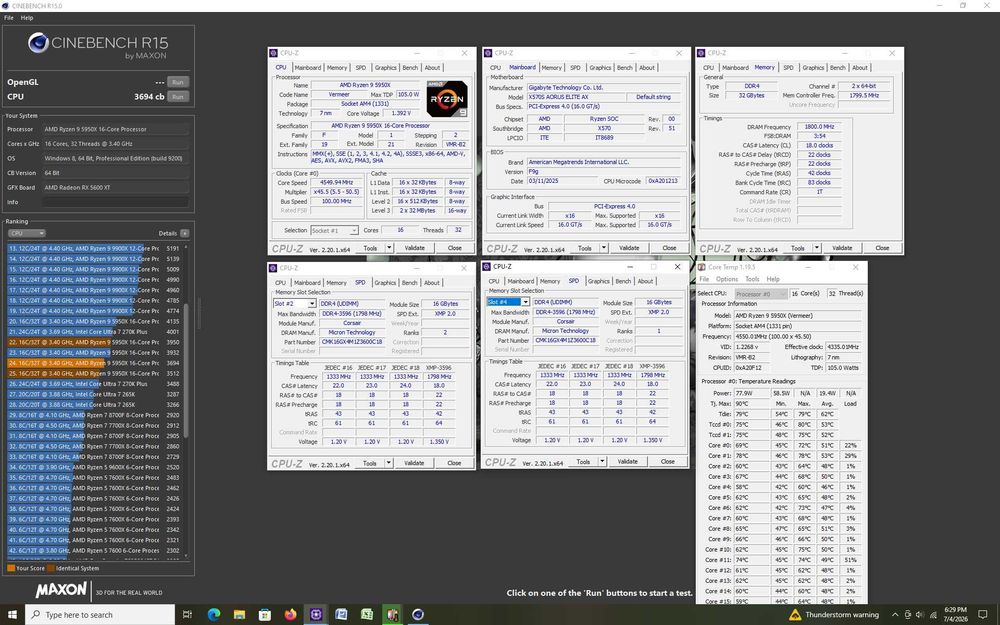Screen dimensions: 1000x625
Task: Switch to Memory tab in CPU-Z Slot #2 window
Action: coord(336,283)
